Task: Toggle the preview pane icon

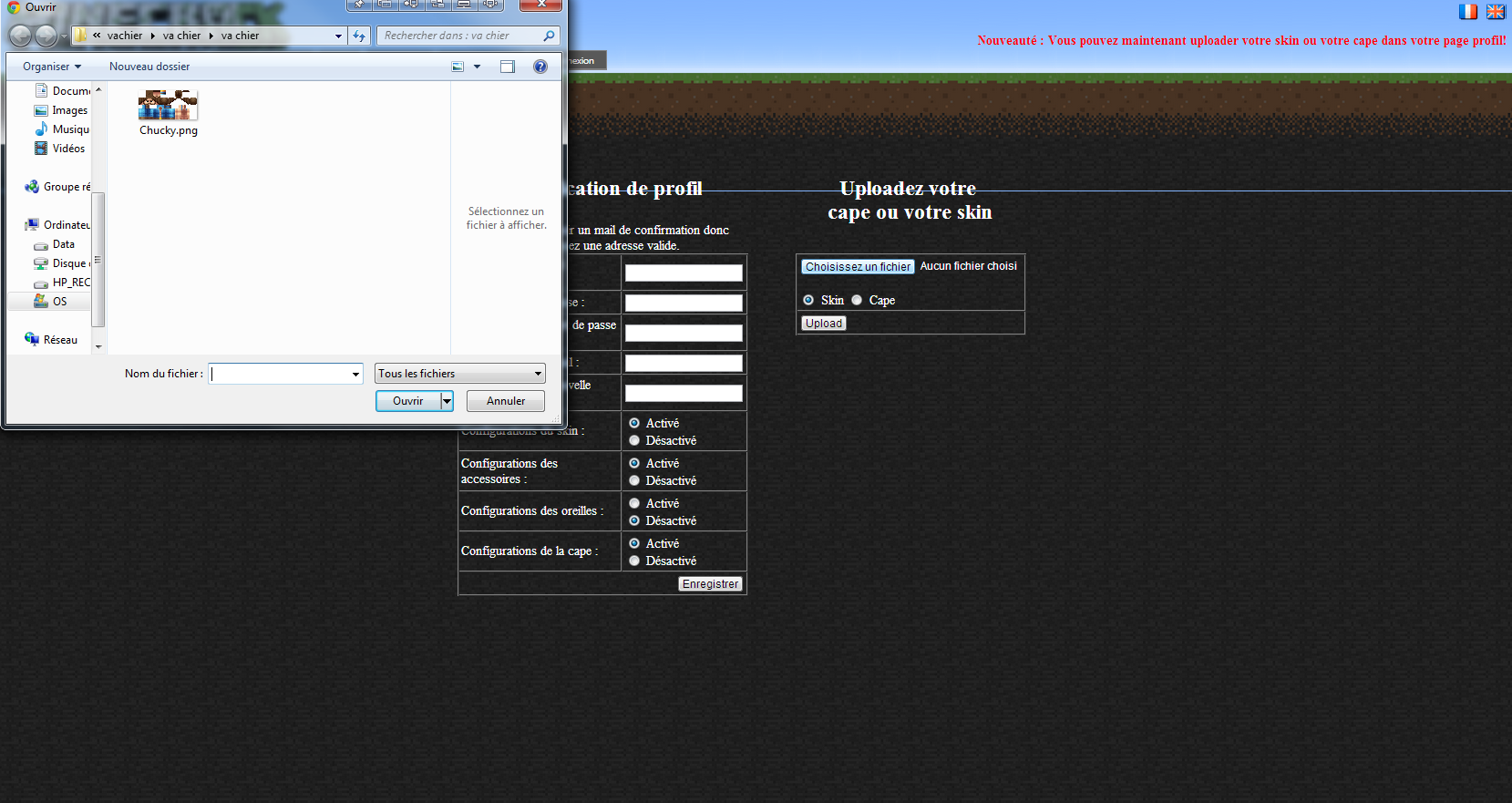Action: tap(508, 67)
